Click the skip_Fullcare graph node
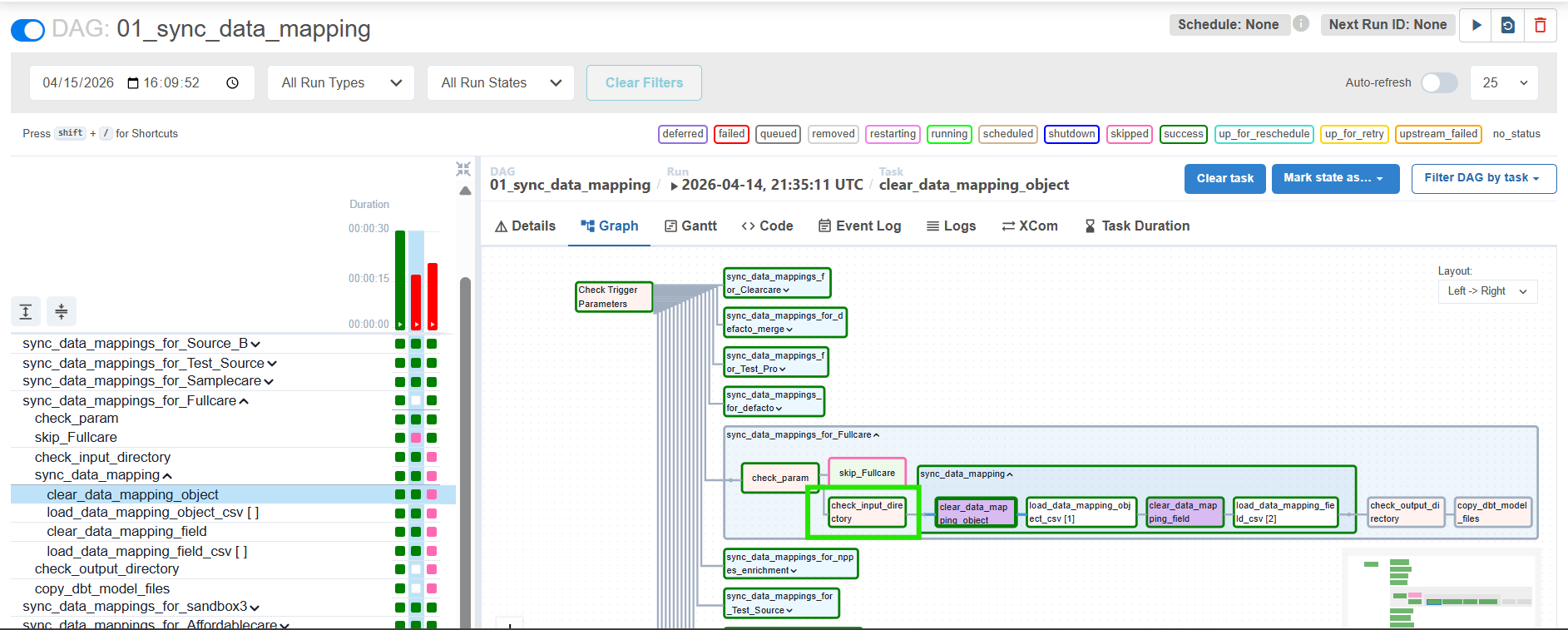Image resolution: width=1568 pixels, height=630 pixels. point(867,474)
